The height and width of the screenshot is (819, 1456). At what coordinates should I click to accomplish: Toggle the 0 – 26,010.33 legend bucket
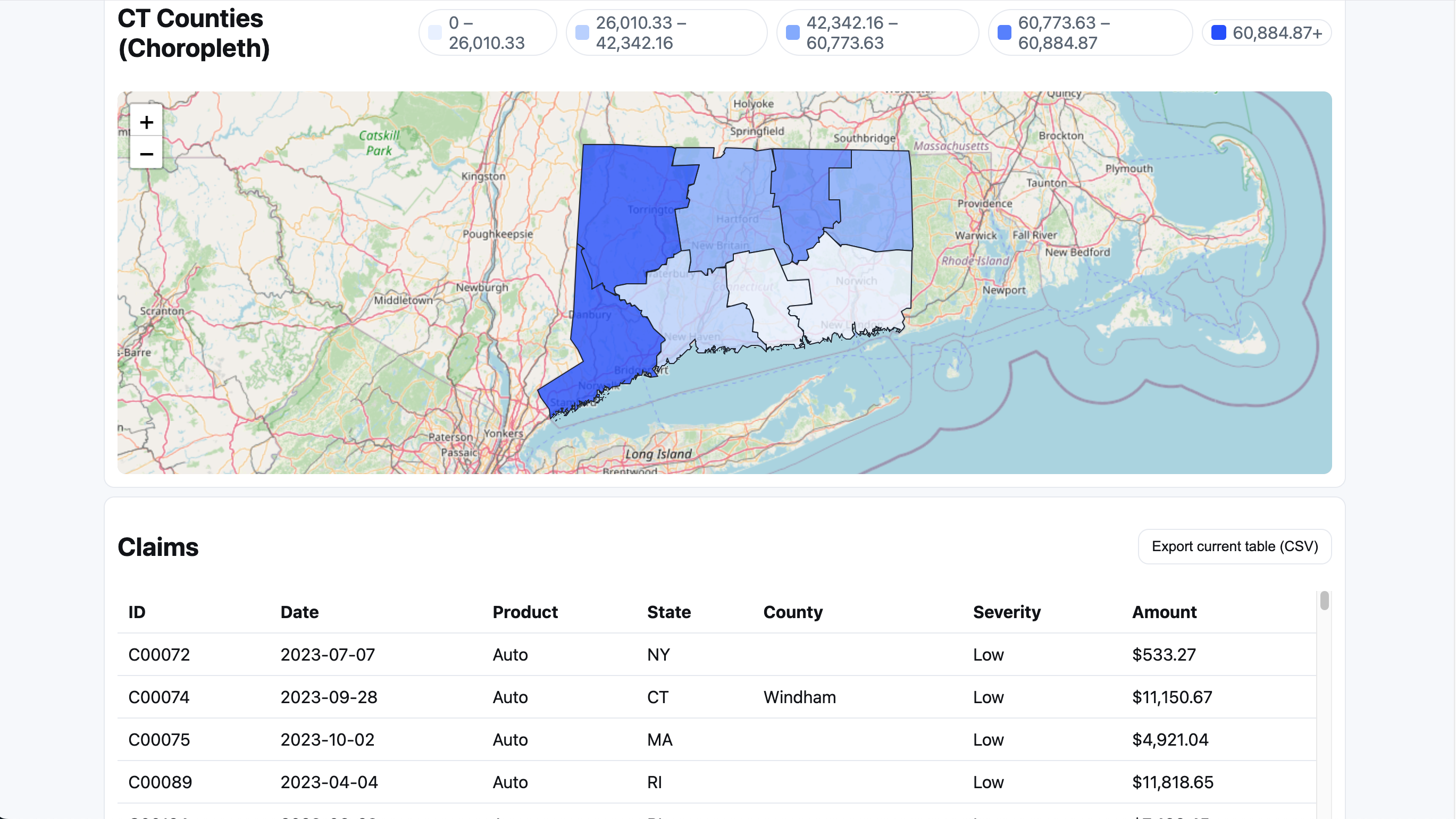point(487,32)
